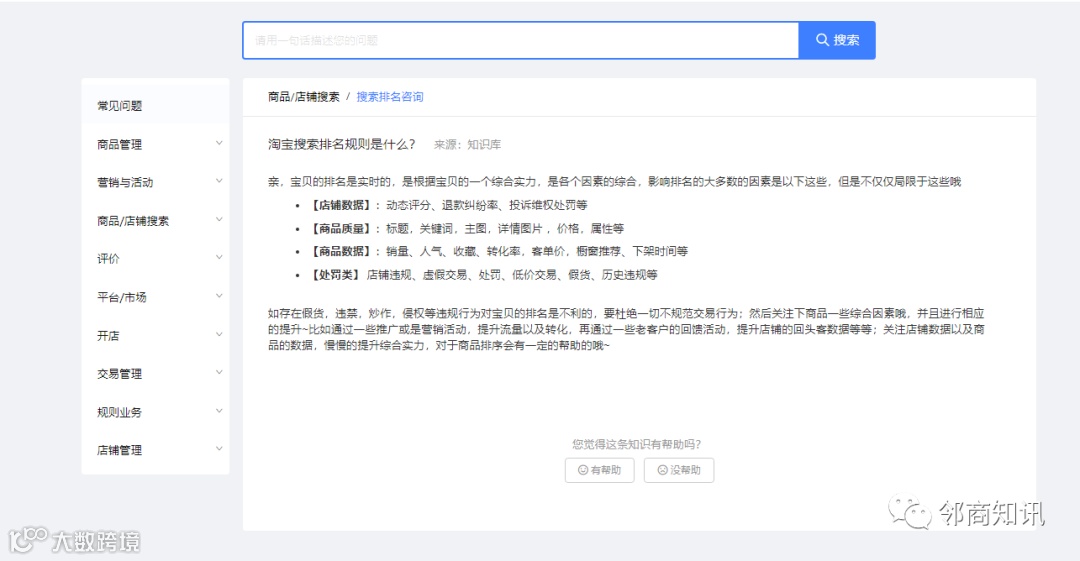
Task: Click the 【店铺数据】 bullet line
Action: coord(447,205)
